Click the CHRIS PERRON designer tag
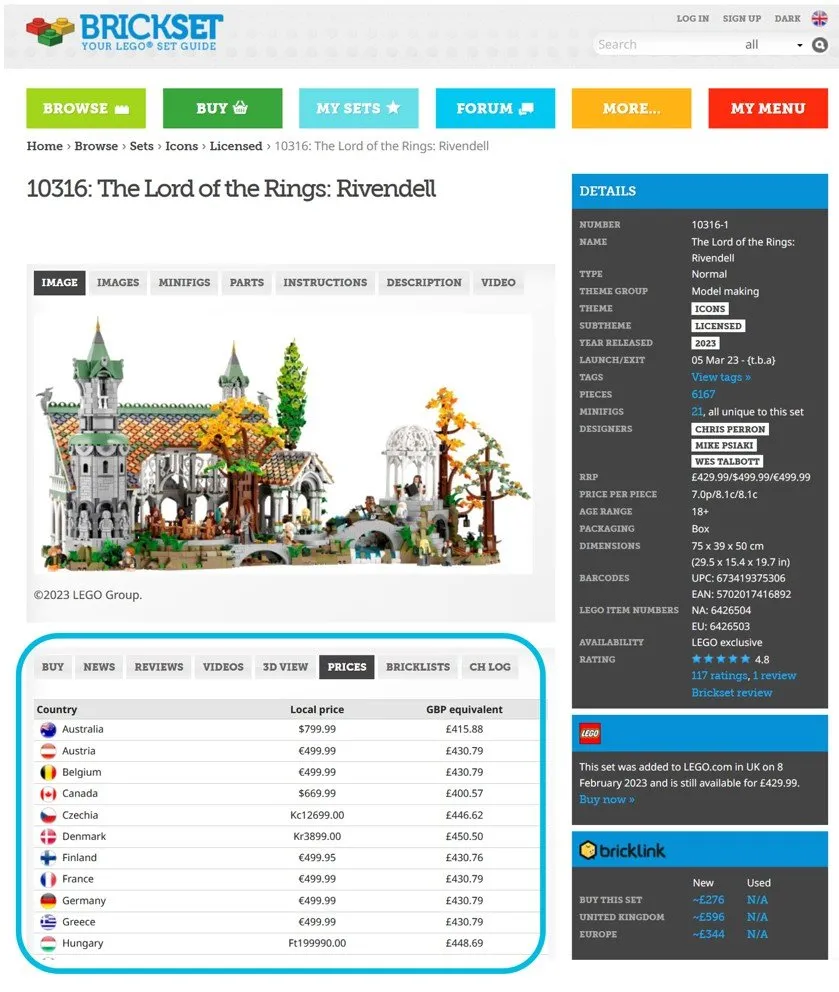This screenshot has width=839, height=992. click(730, 429)
